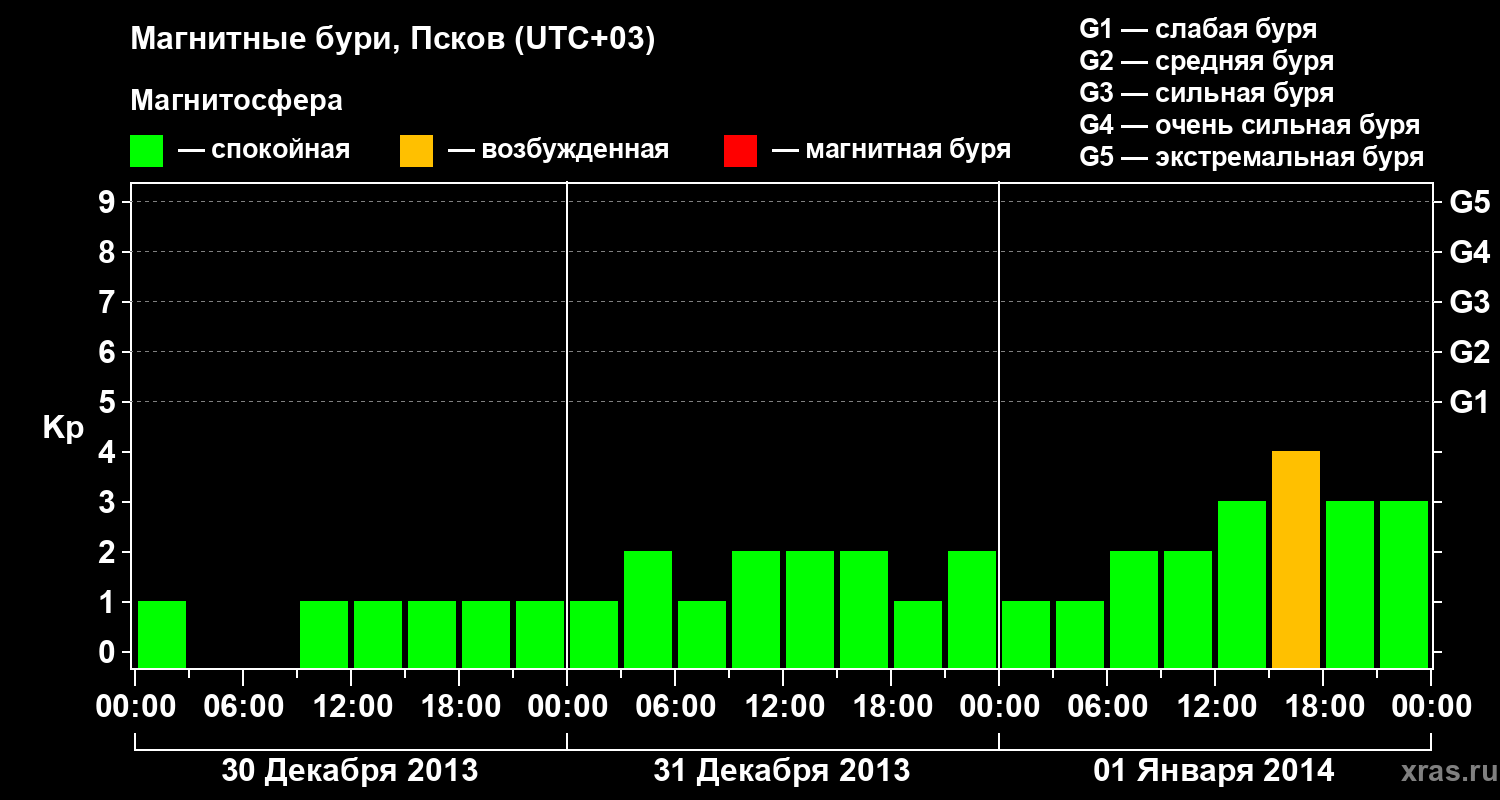
Task: Click the 'G3 — сильная буря' legend line
Action: pos(1206,93)
